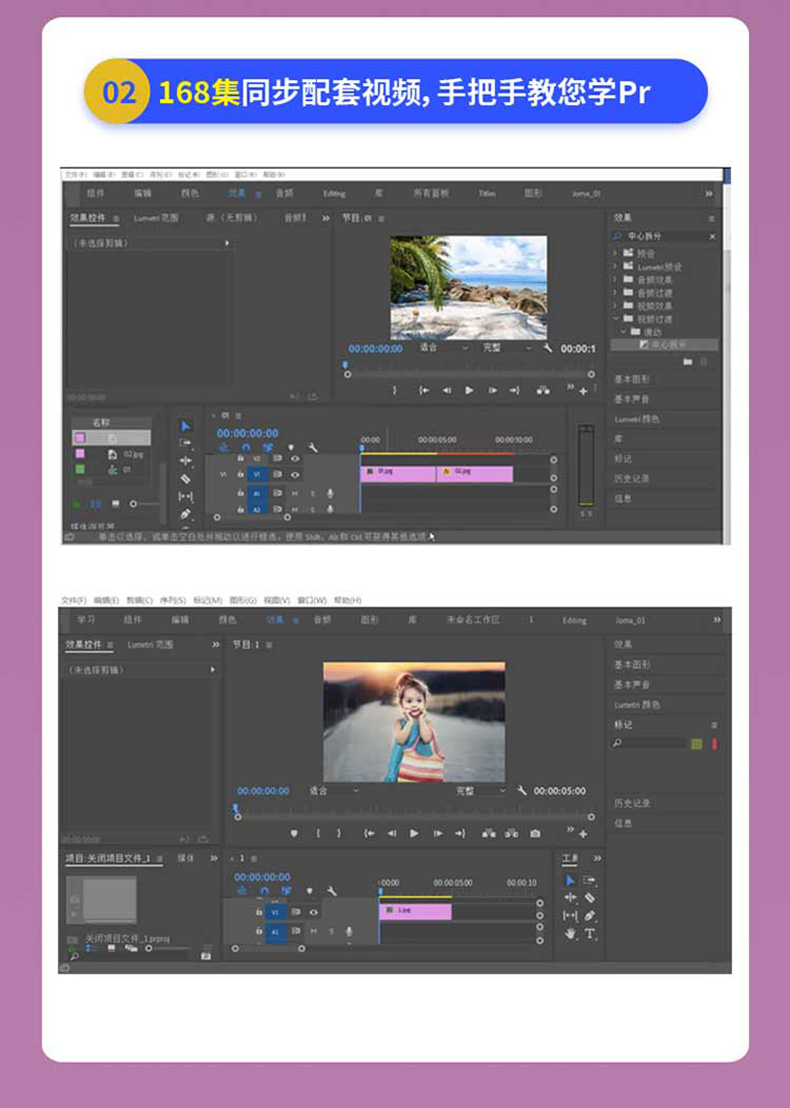Select the Type tool in the tools panel
The width and height of the screenshot is (790, 1108).
point(590,933)
